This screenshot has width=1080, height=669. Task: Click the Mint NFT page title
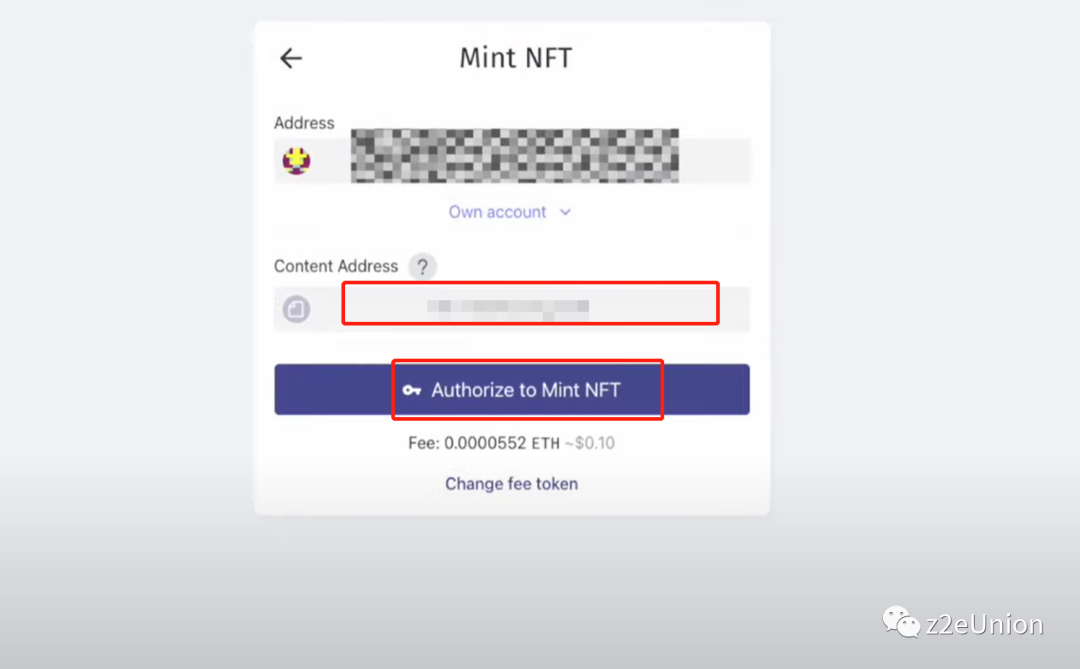tap(515, 58)
